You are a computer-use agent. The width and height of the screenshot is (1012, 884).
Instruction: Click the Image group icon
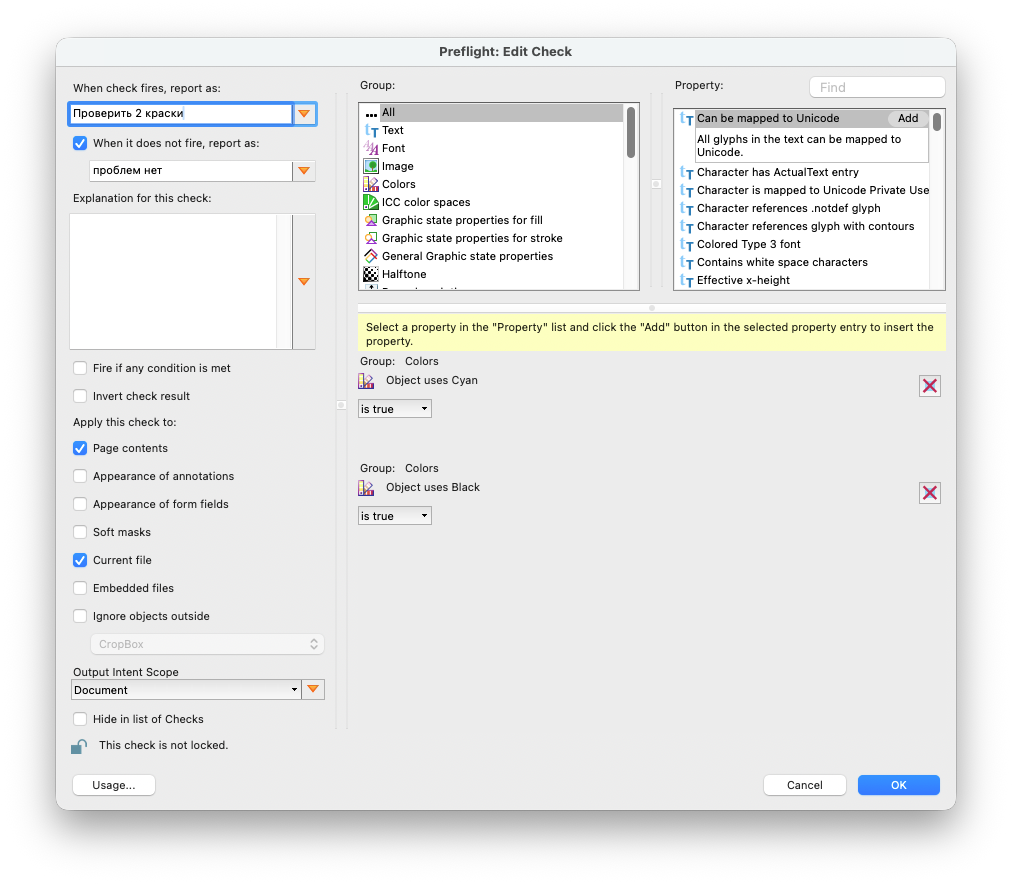coord(370,166)
